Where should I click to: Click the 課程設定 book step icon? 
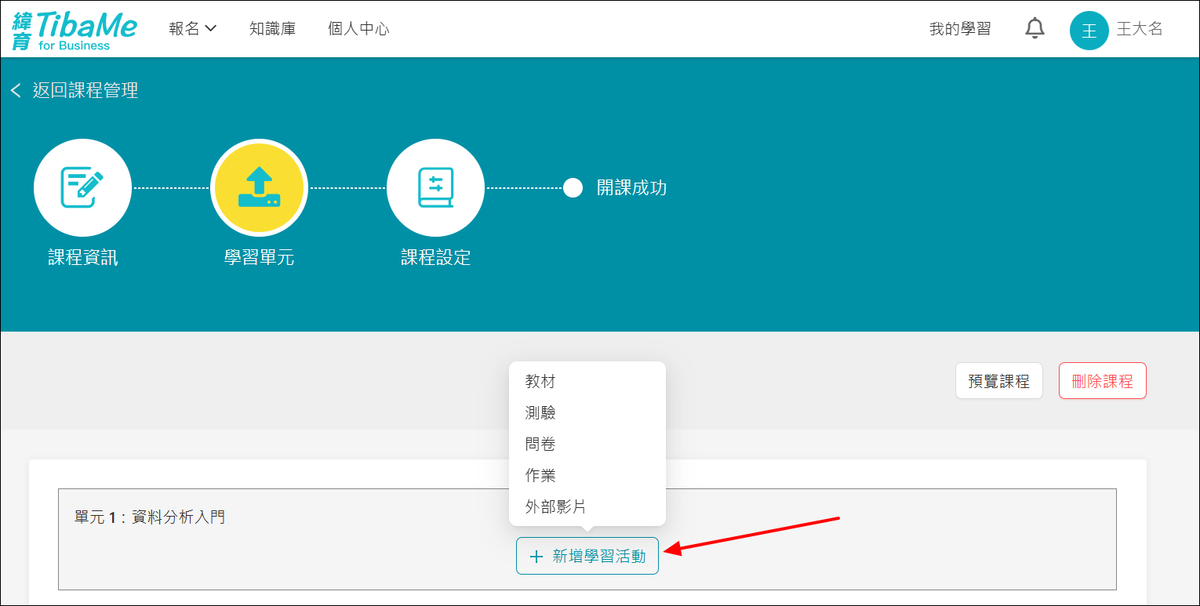coord(436,188)
